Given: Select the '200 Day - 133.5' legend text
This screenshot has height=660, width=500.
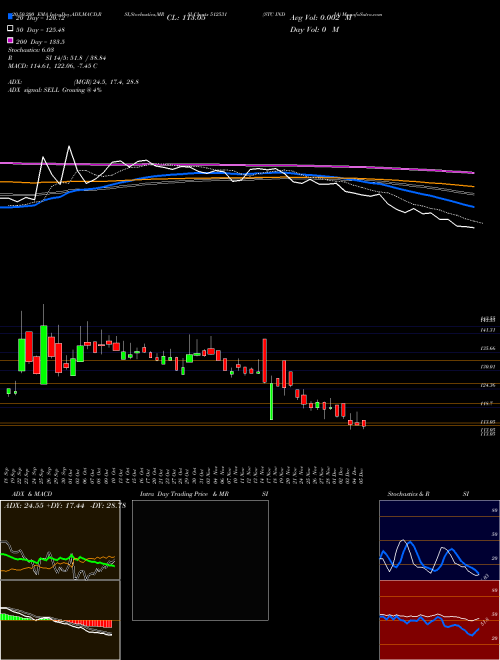Looking at the screenshot, I should 40,42.
